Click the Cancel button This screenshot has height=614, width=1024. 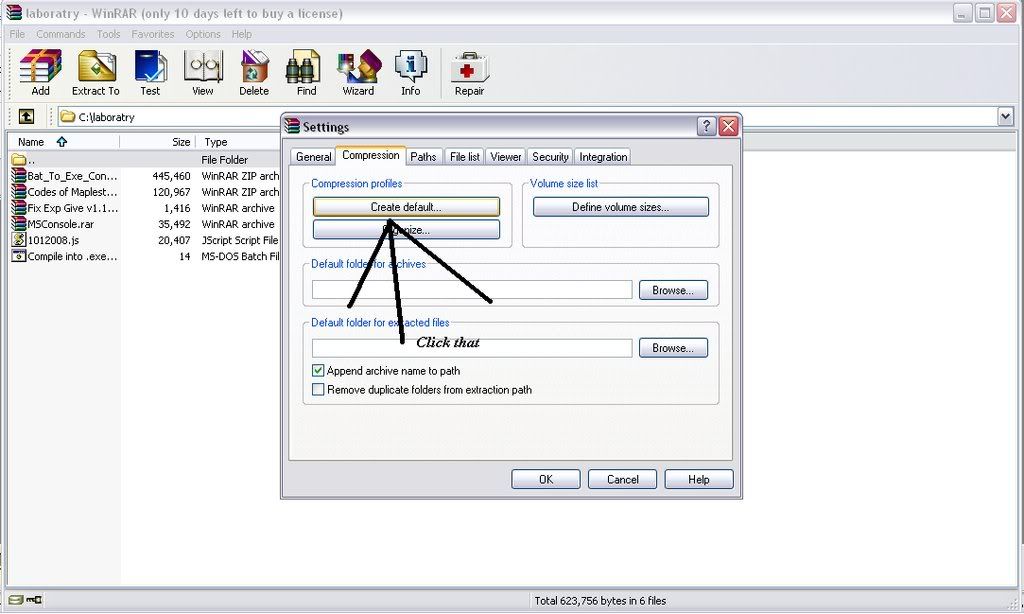coord(622,479)
